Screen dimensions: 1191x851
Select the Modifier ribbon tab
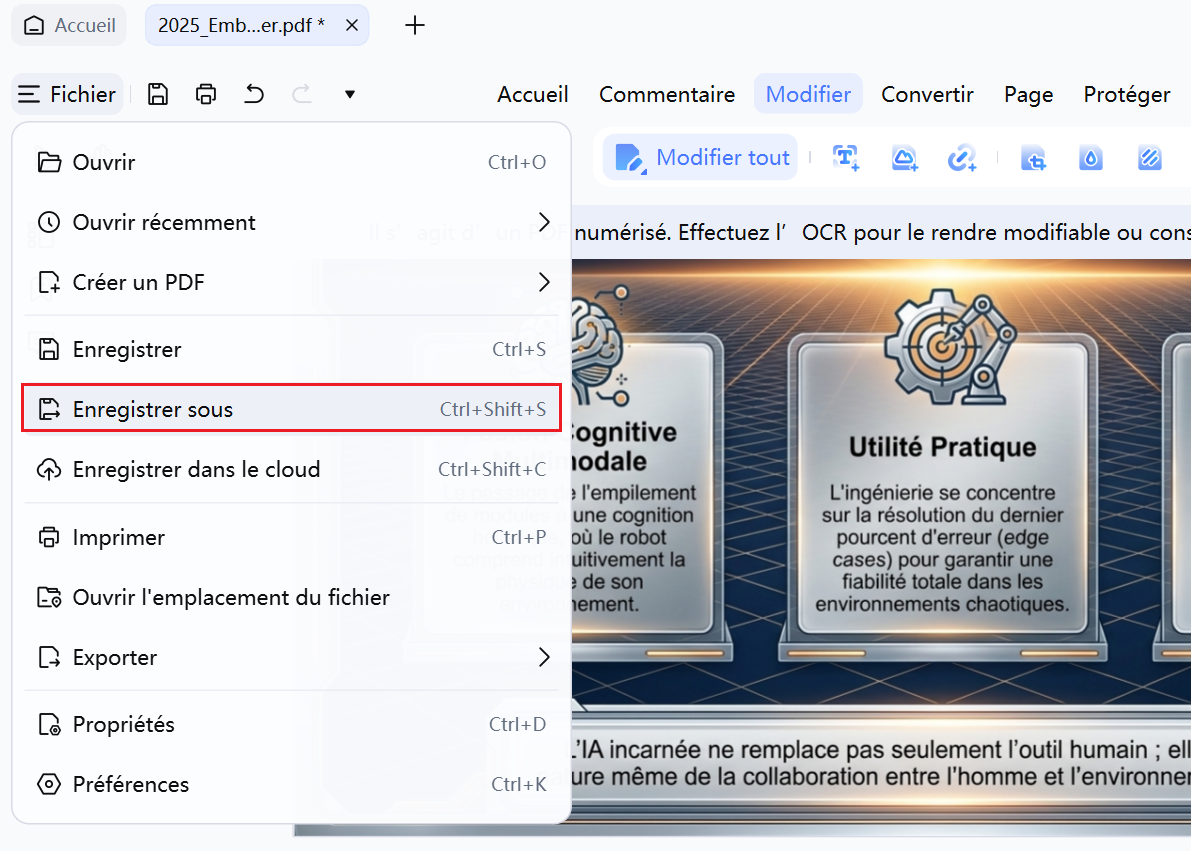pos(808,94)
